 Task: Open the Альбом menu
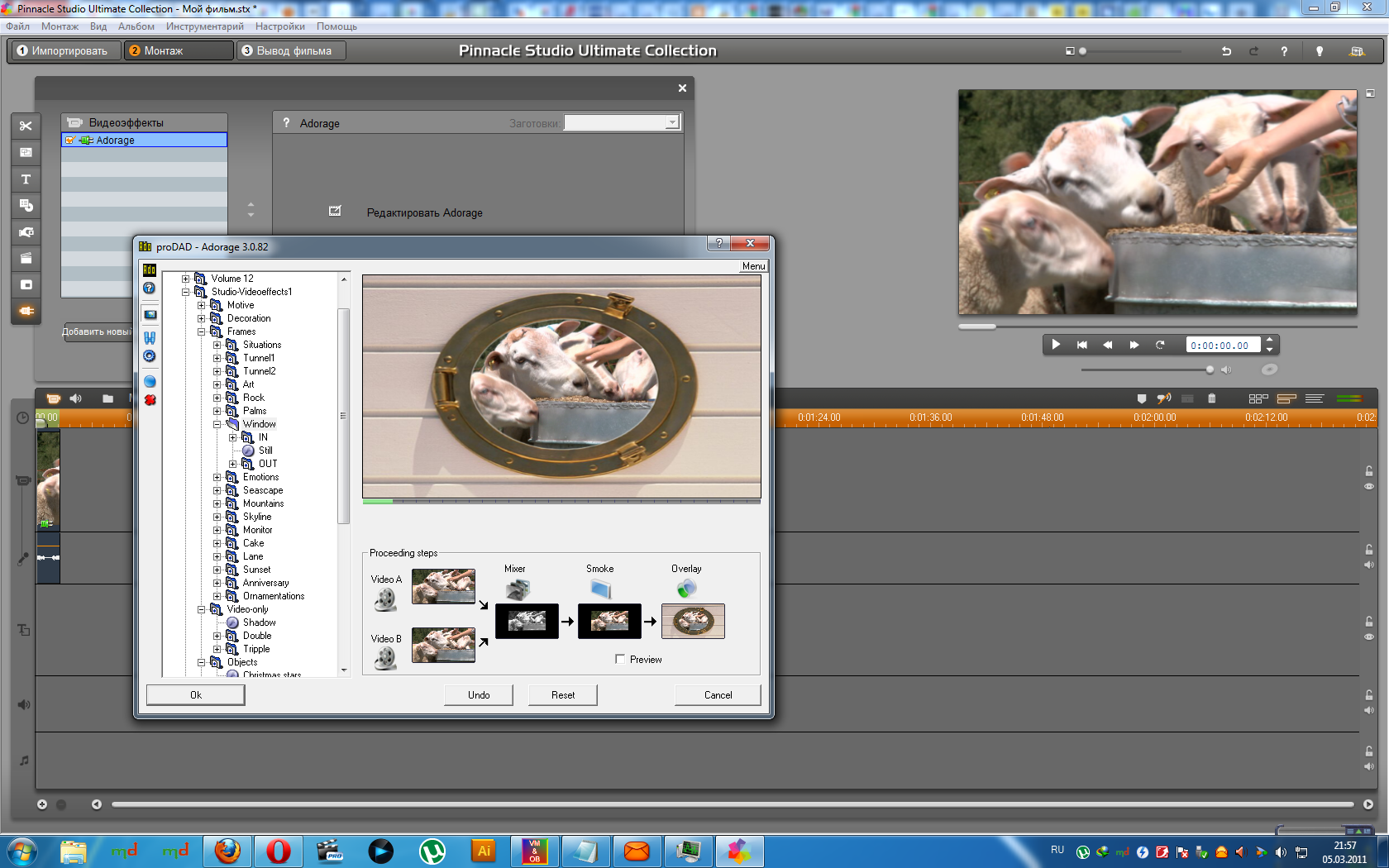(x=136, y=26)
